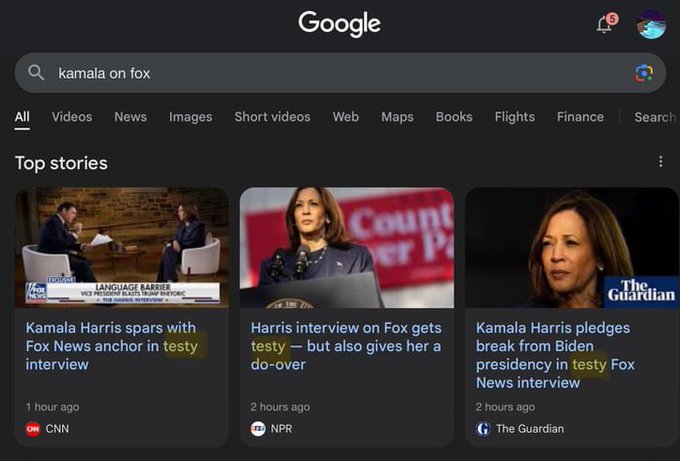Open the Google account profile avatar
The image size is (680, 461).
(651, 24)
